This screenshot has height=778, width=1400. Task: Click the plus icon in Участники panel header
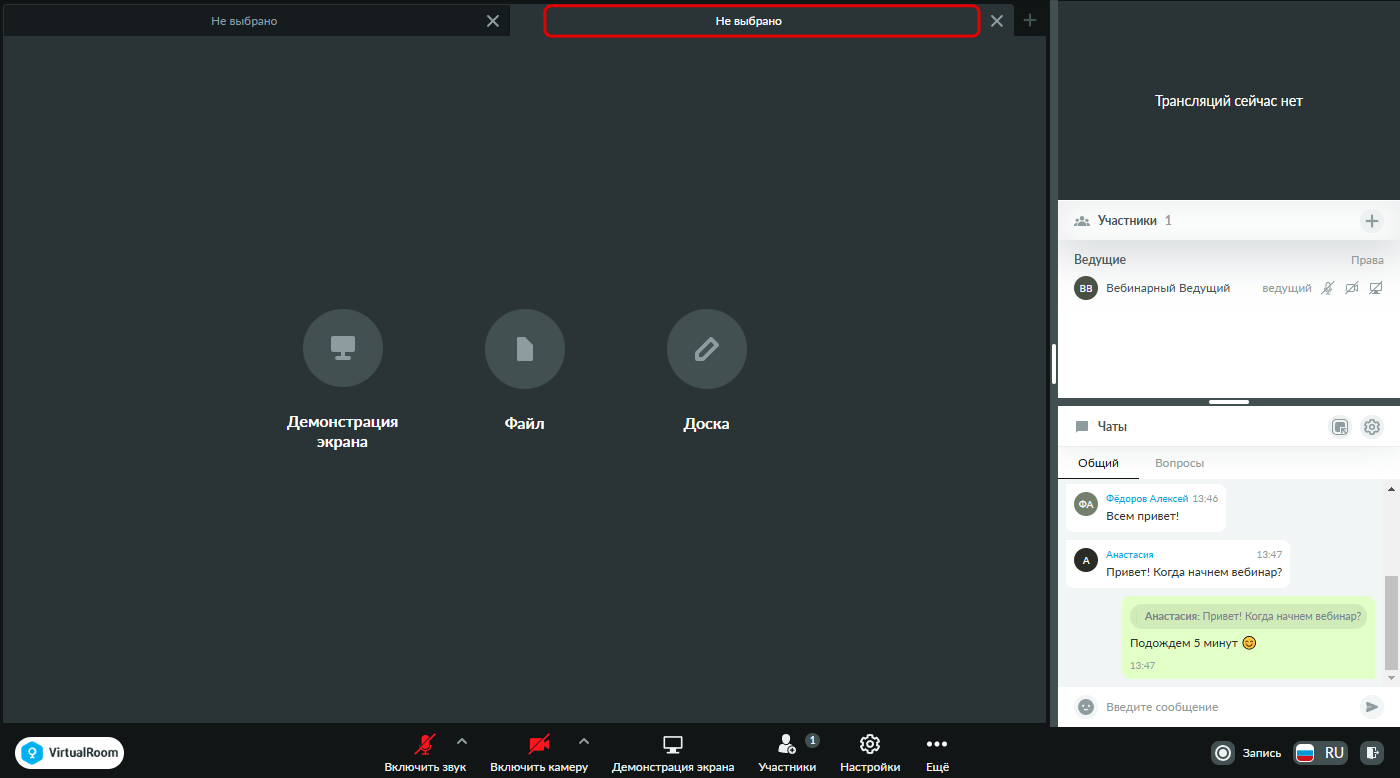1372,221
